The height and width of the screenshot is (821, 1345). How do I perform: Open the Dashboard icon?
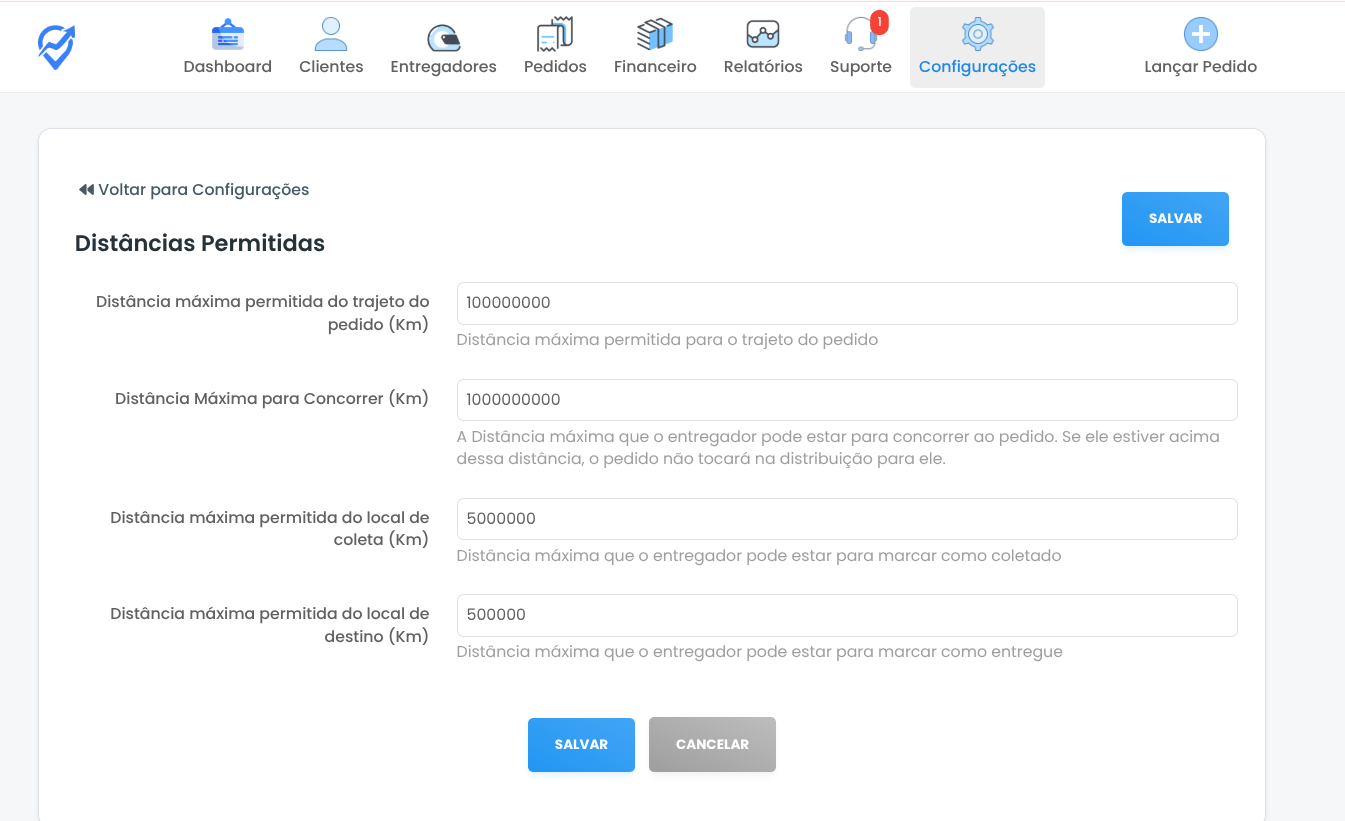228,35
